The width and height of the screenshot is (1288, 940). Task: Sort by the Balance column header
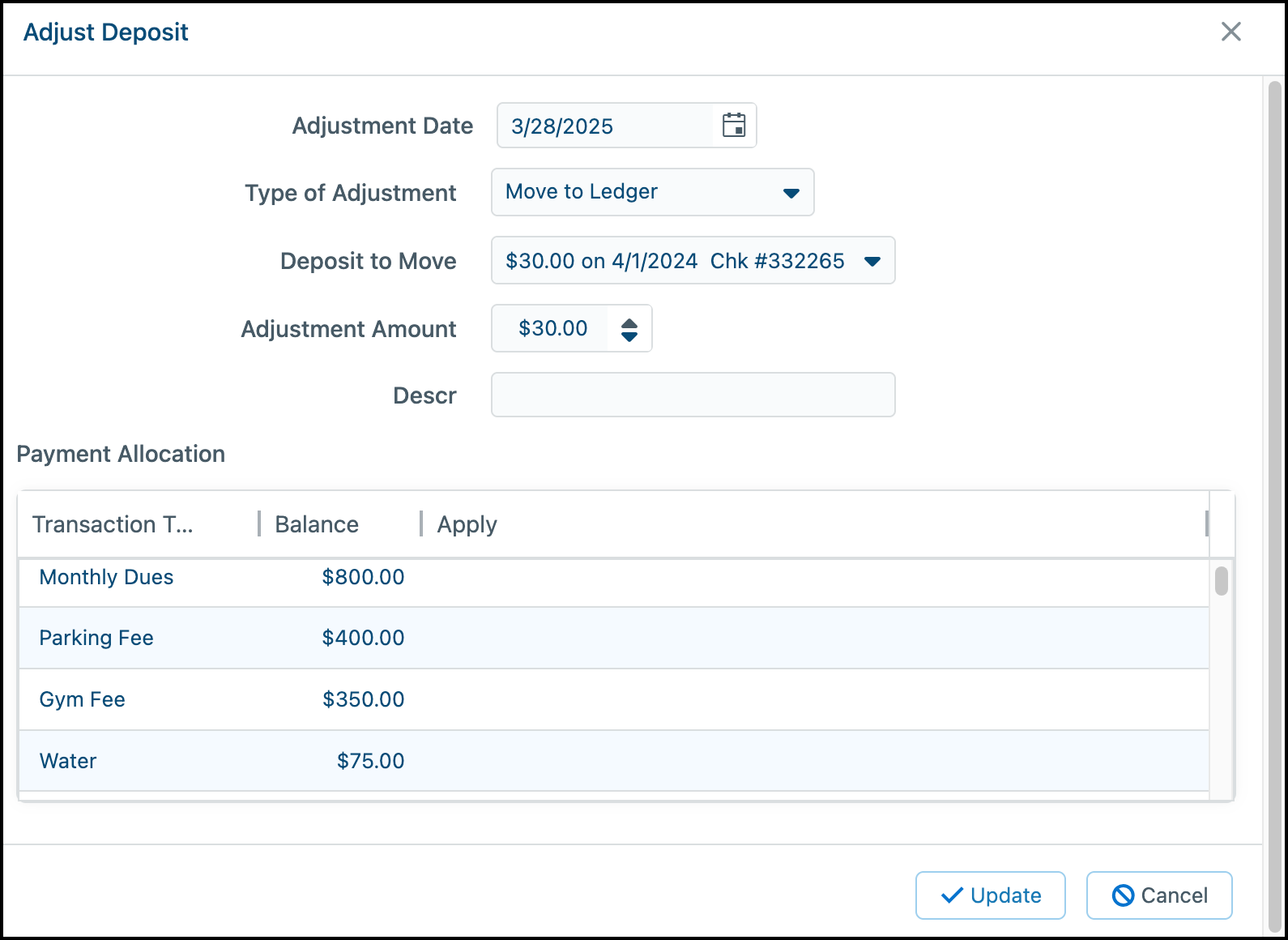pyautogui.click(x=340, y=524)
